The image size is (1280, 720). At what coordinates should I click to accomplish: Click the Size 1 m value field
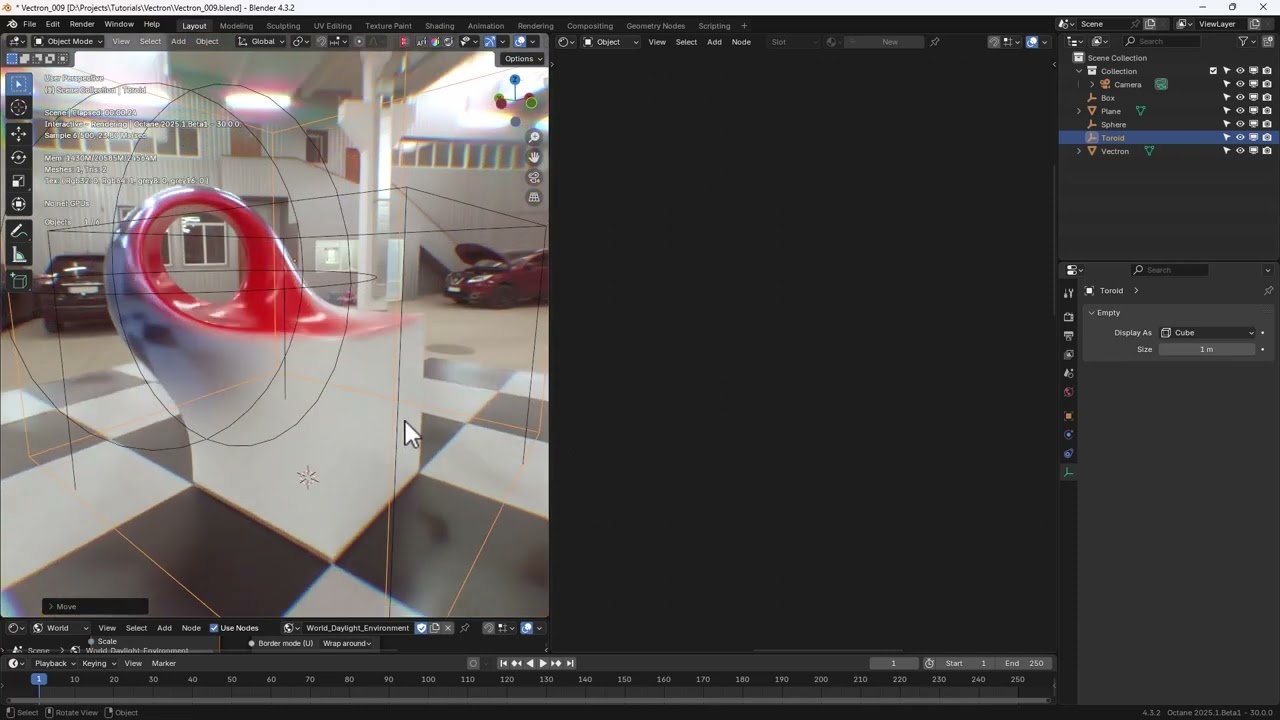[1207, 349]
